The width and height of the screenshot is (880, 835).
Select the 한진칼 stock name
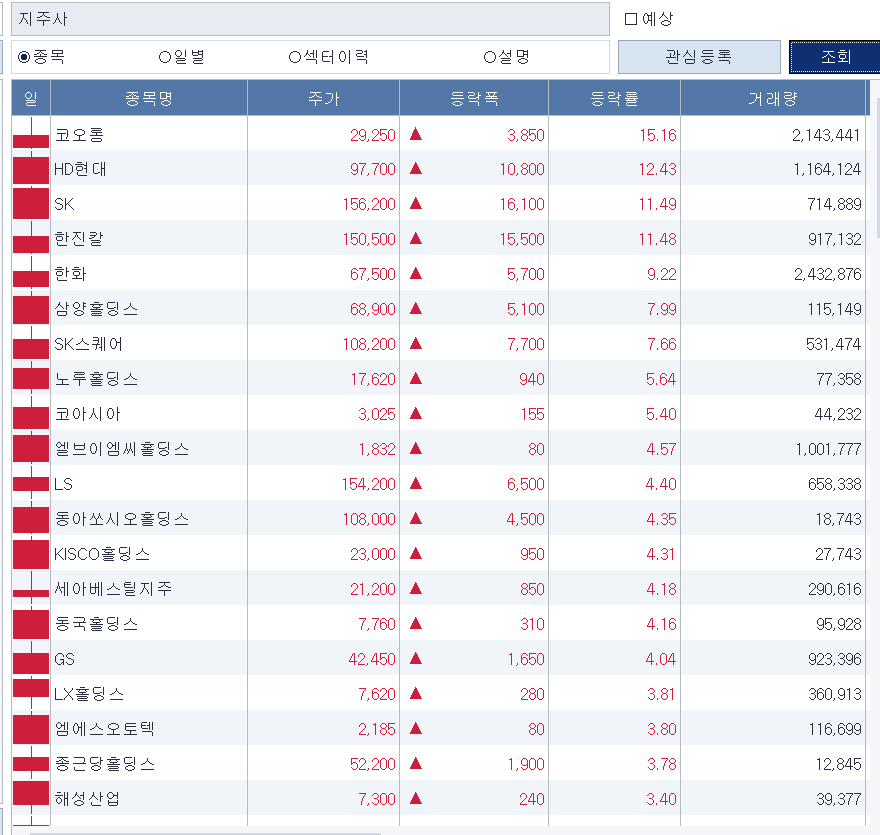79,239
